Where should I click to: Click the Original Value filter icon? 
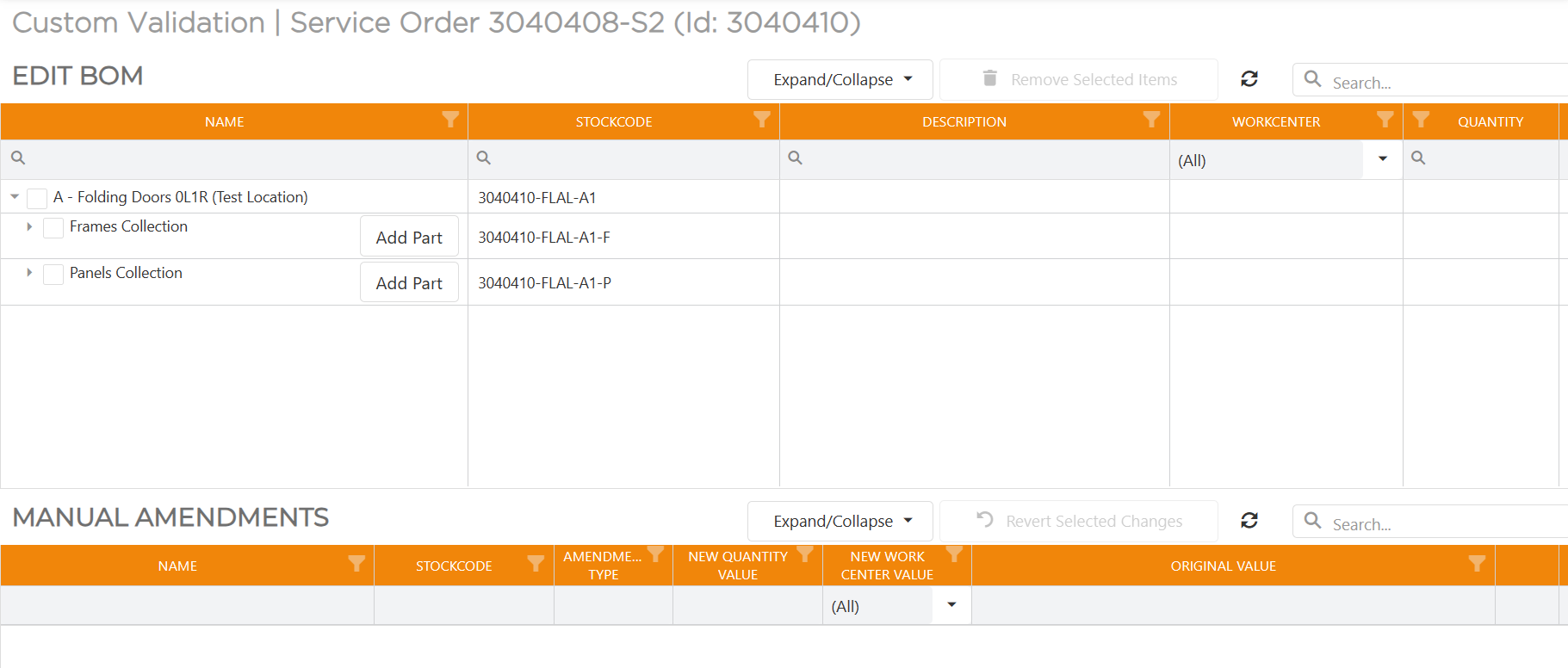[x=1478, y=564]
